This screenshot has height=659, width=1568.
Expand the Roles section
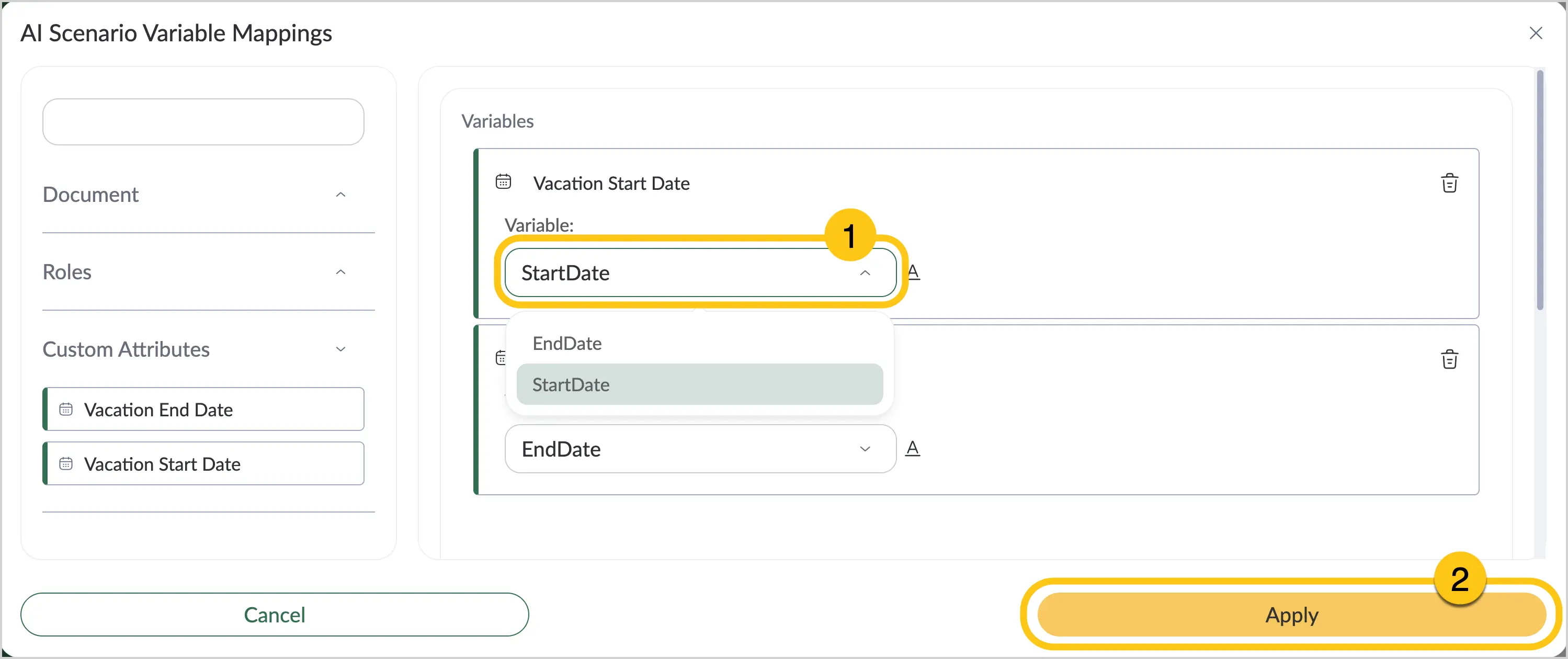(341, 272)
